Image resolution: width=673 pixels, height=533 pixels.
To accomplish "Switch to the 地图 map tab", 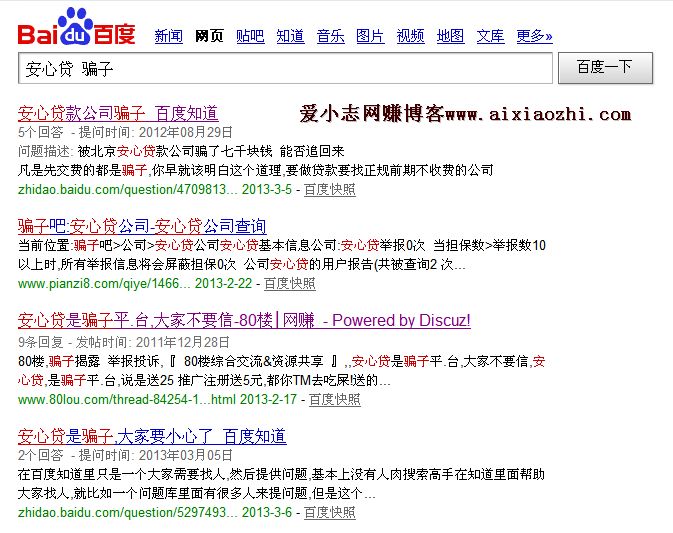I will [x=450, y=36].
